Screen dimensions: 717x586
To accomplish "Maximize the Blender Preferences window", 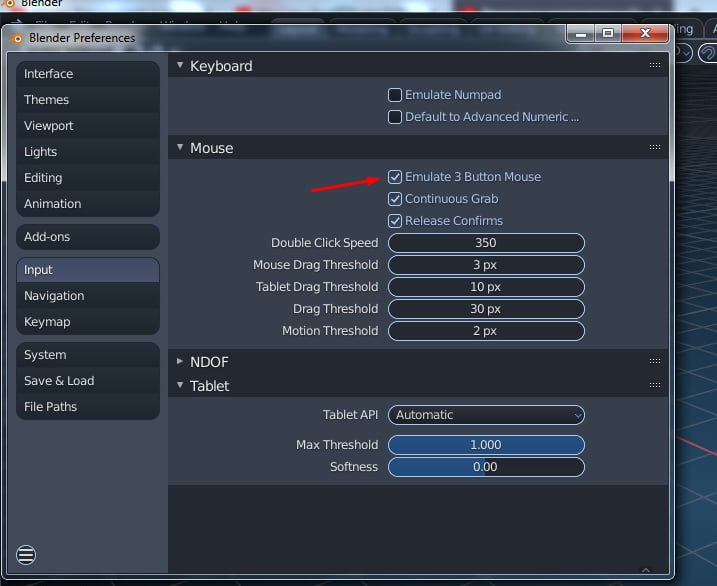I will coord(608,33).
